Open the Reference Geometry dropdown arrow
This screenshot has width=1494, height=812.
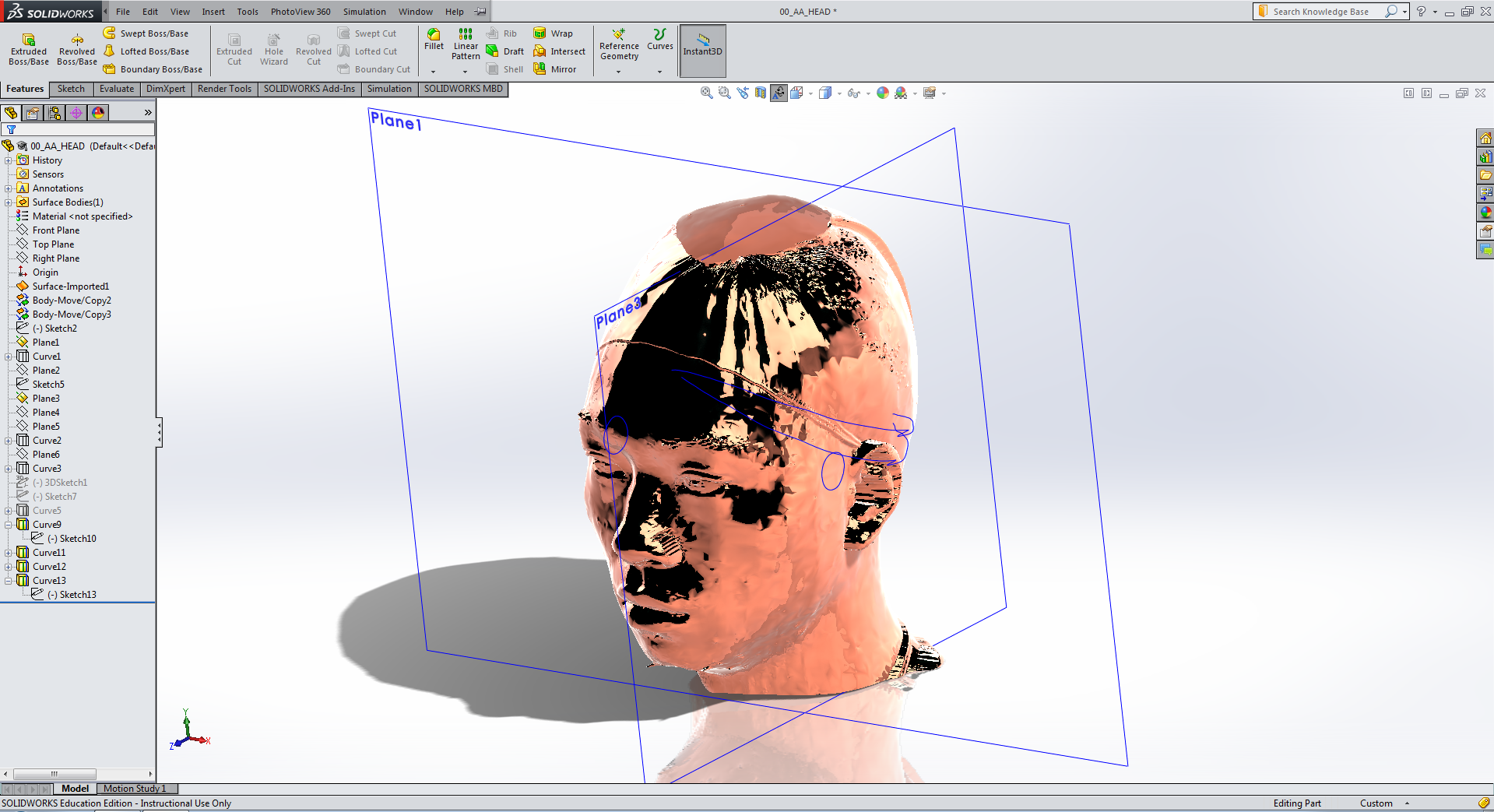pyautogui.click(x=619, y=72)
